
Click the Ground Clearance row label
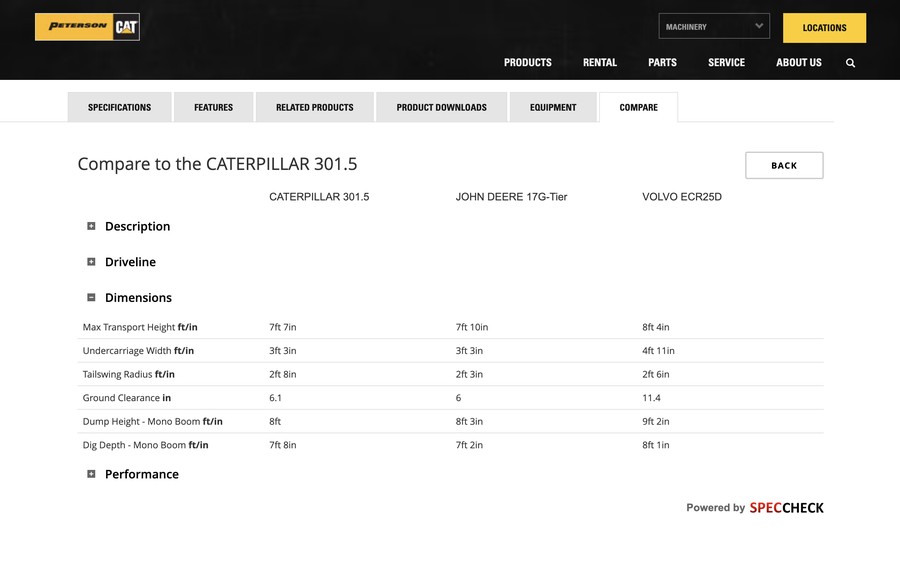(x=127, y=398)
